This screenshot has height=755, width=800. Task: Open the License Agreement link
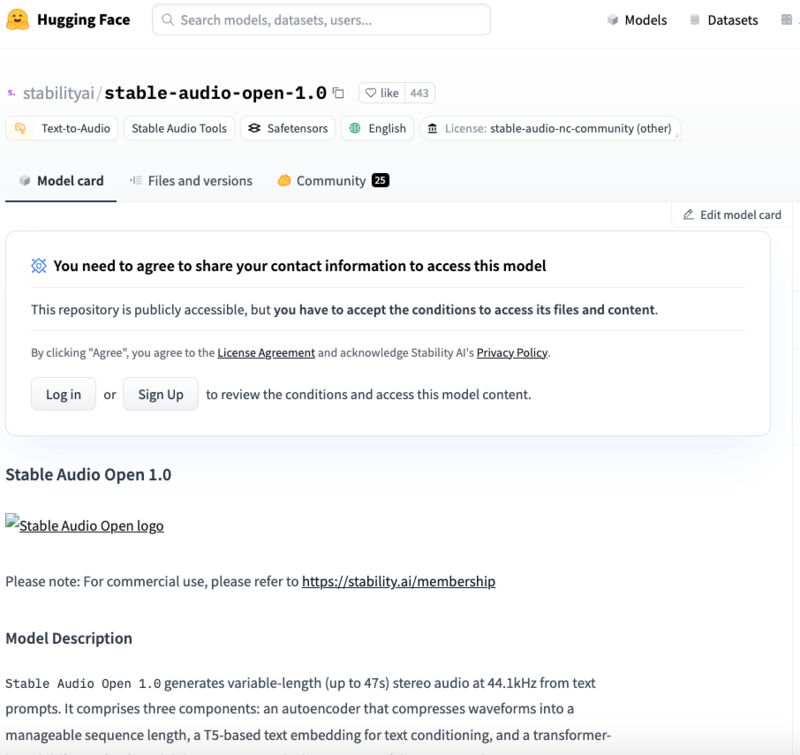(x=266, y=353)
